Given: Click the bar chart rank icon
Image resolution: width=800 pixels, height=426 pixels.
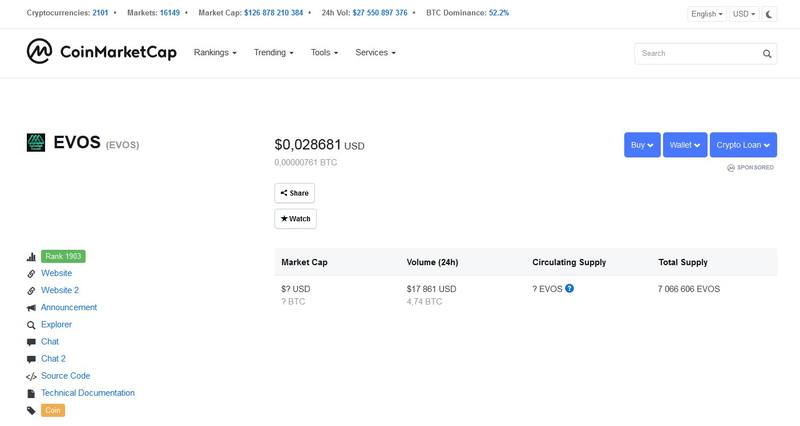Looking at the screenshot, I should 31,257.
